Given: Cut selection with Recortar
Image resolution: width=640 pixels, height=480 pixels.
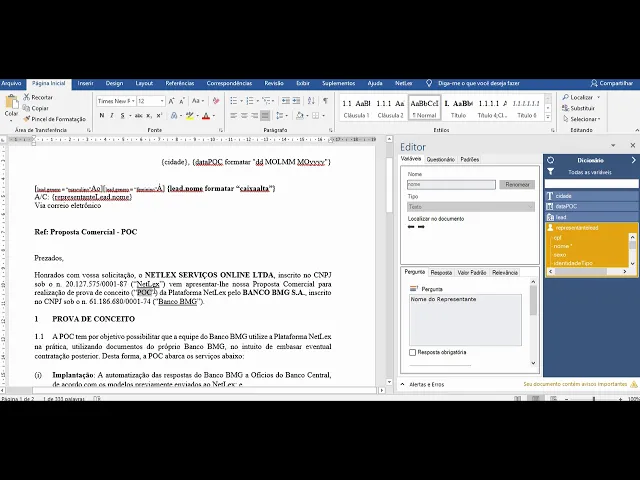Looking at the screenshot, I should click(x=38, y=97).
